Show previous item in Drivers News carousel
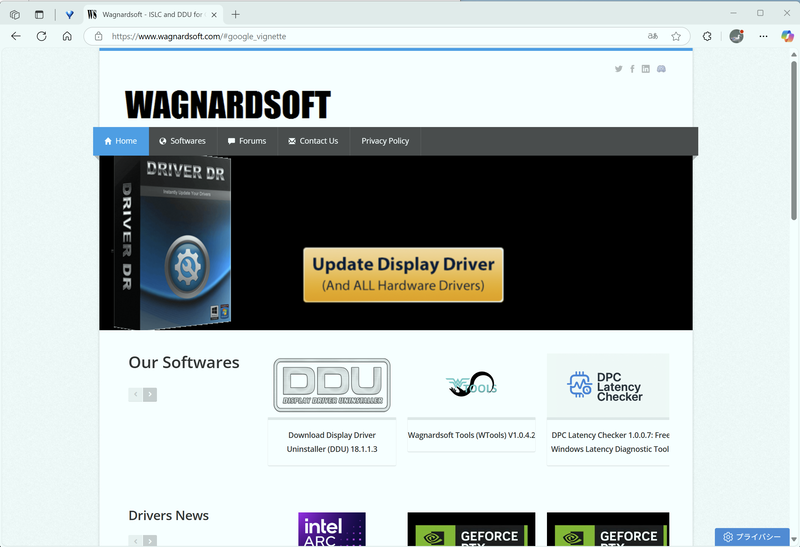The width and height of the screenshot is (800, 547). click(x=135, y=540)
